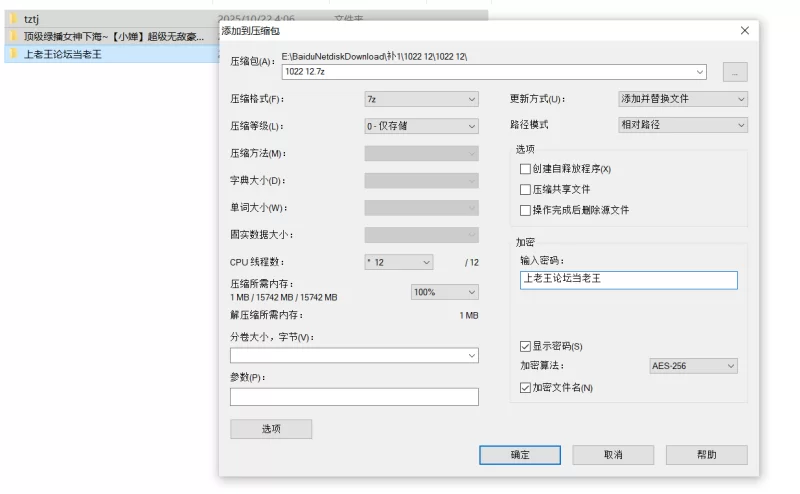This screenshot has width=800, height=494.
Task: Open the 压缩格式 dropdown showing 7z
Action: pos(421,99)
